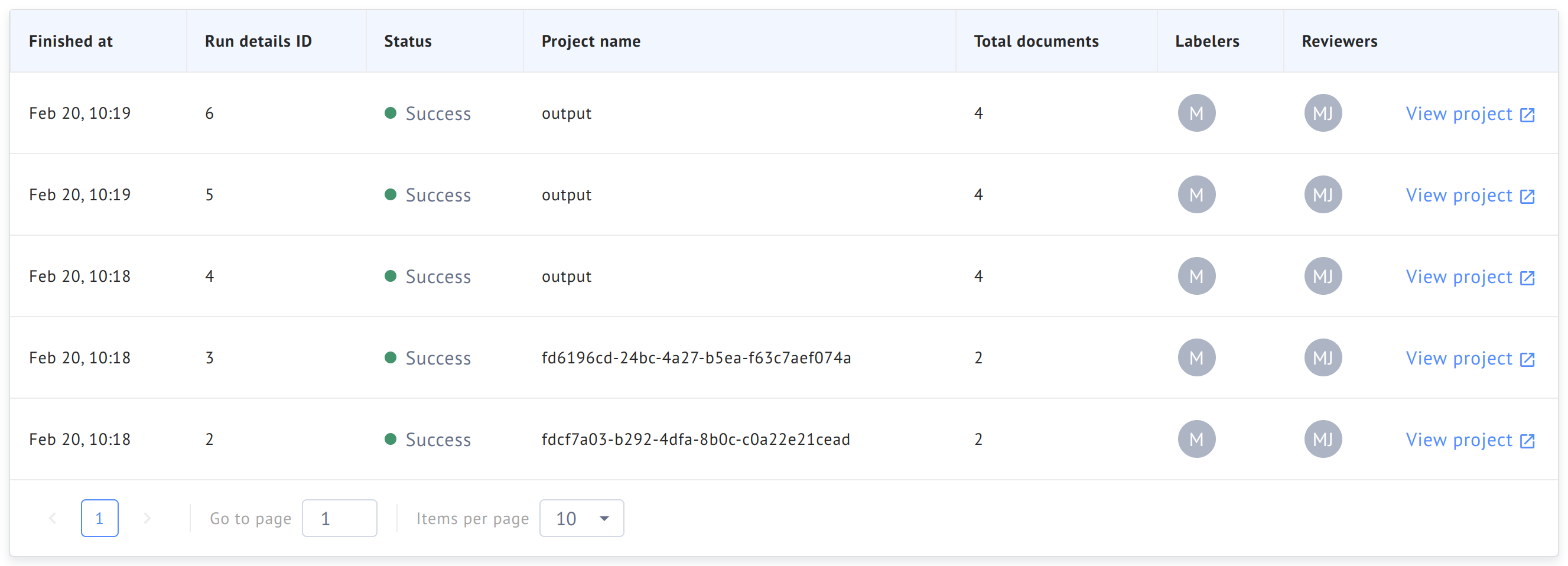Click inside the Go to page input field
1568x566 pixels.
pyautogui.click(x=339, y=518)
